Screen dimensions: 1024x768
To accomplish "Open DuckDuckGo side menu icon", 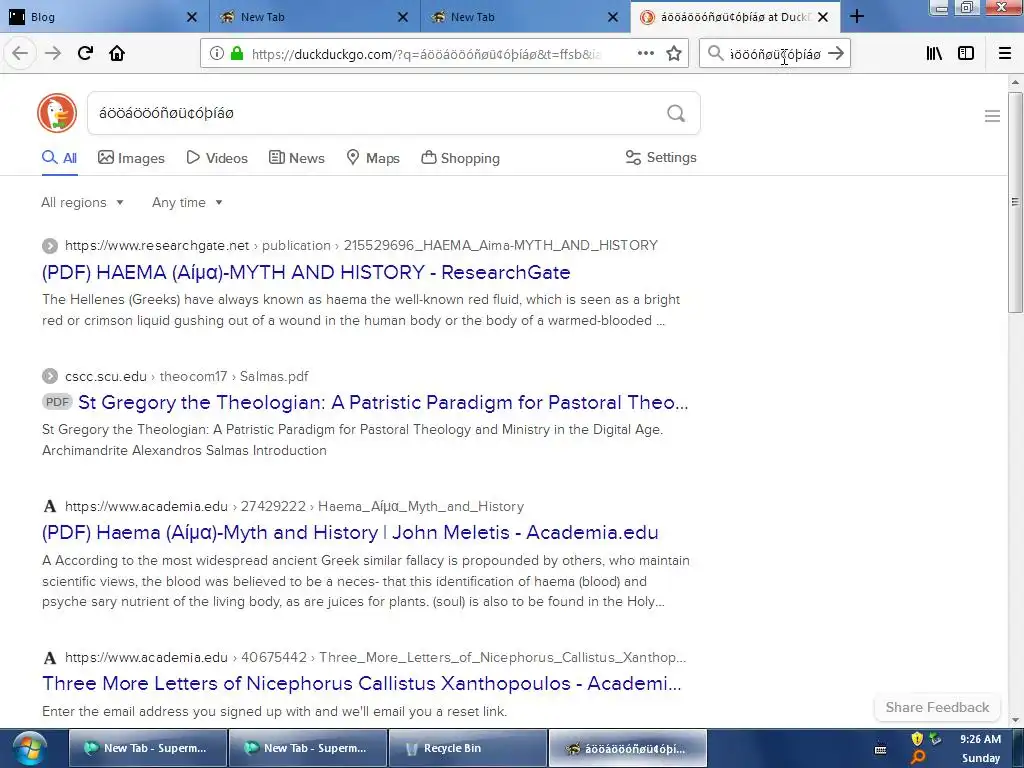I will (992, 116).
